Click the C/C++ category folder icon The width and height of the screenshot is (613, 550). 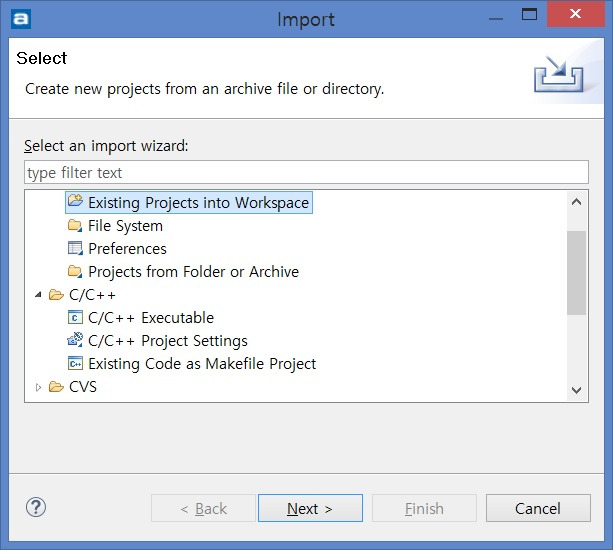click(x=56, y=295)
